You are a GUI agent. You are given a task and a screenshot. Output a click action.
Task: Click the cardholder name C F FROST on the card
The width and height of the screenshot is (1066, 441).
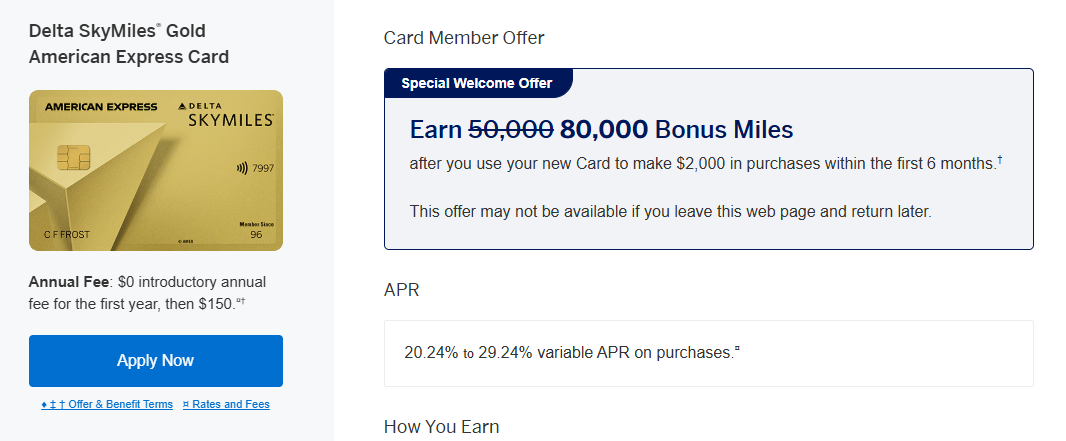[67, 236]
